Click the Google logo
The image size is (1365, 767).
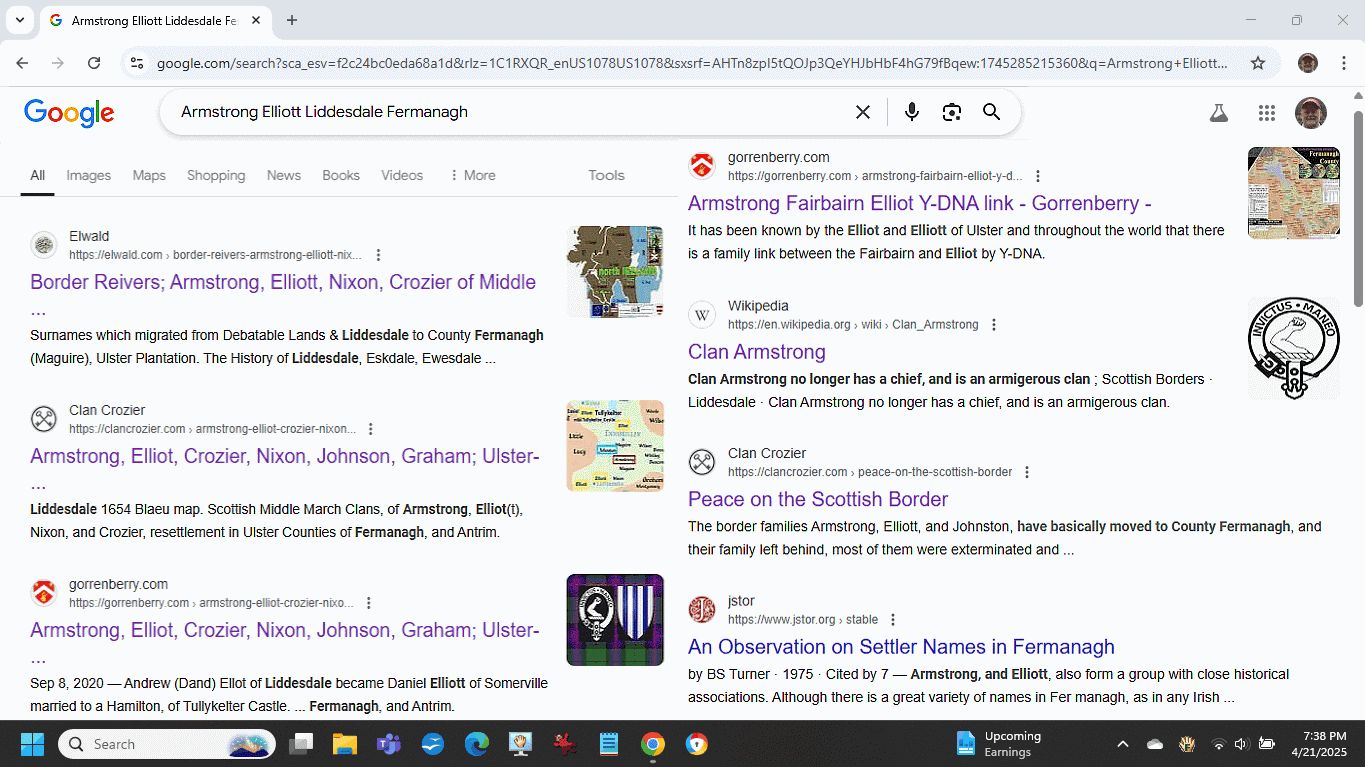[x=69, y=112]
